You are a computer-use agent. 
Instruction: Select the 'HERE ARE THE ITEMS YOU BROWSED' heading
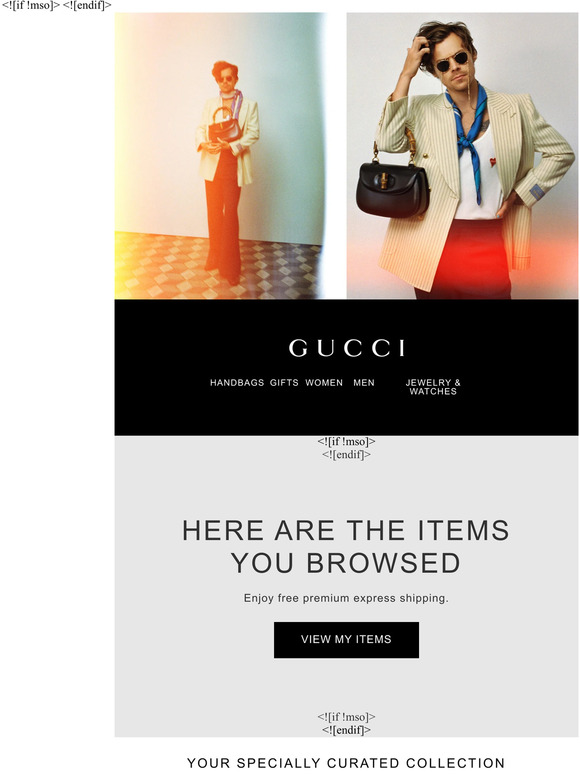pyautogui.click(x=346, y=546)
